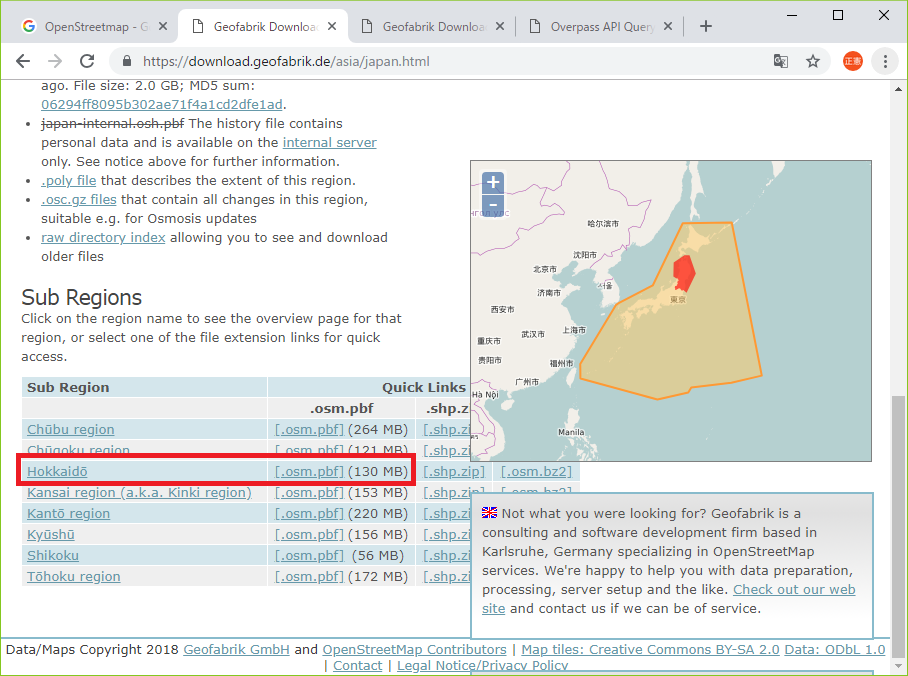
Task: Download Hokkaidō .osm.pbf file
Action: pyautogui.click(x=309, y=472)
